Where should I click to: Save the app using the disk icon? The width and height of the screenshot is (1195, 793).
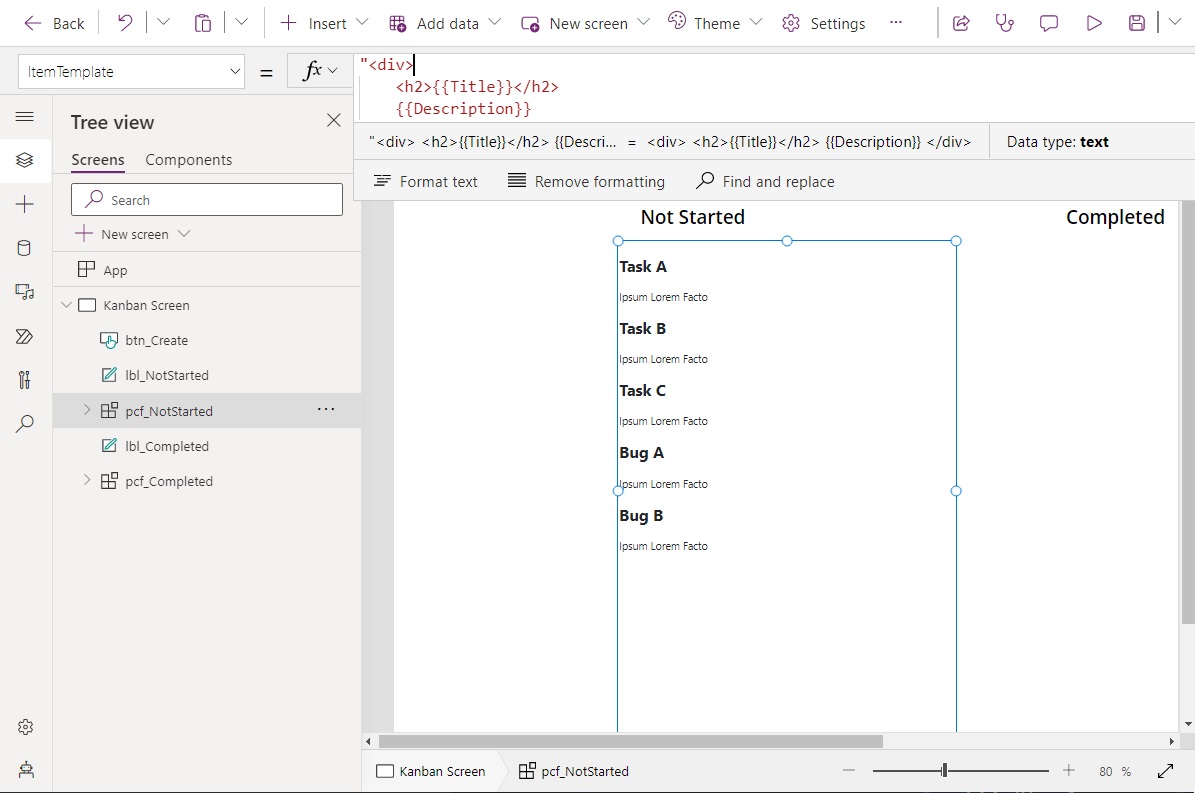(x=1136, y=22)
